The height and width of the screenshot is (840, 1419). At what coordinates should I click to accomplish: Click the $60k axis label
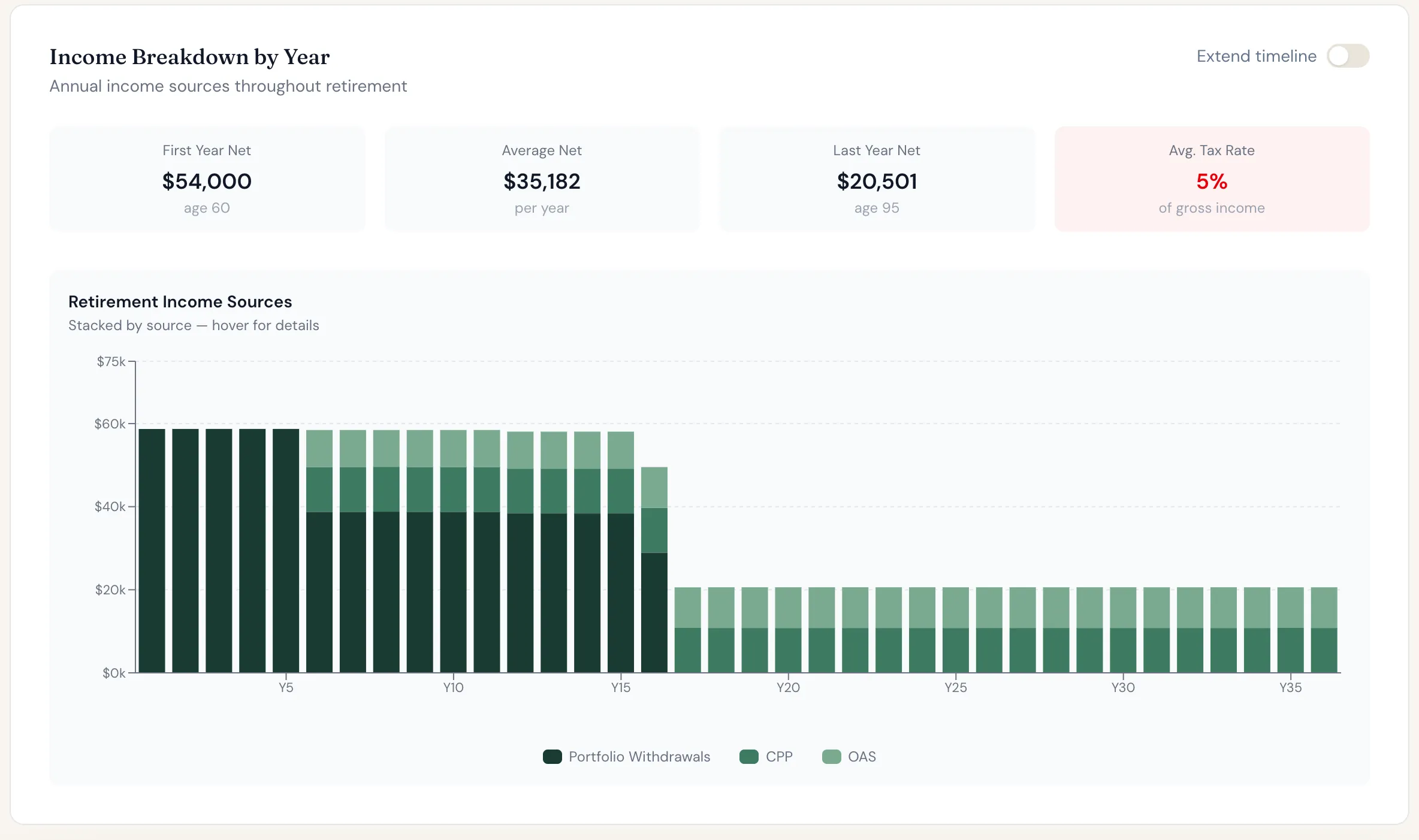coord(110,424)
